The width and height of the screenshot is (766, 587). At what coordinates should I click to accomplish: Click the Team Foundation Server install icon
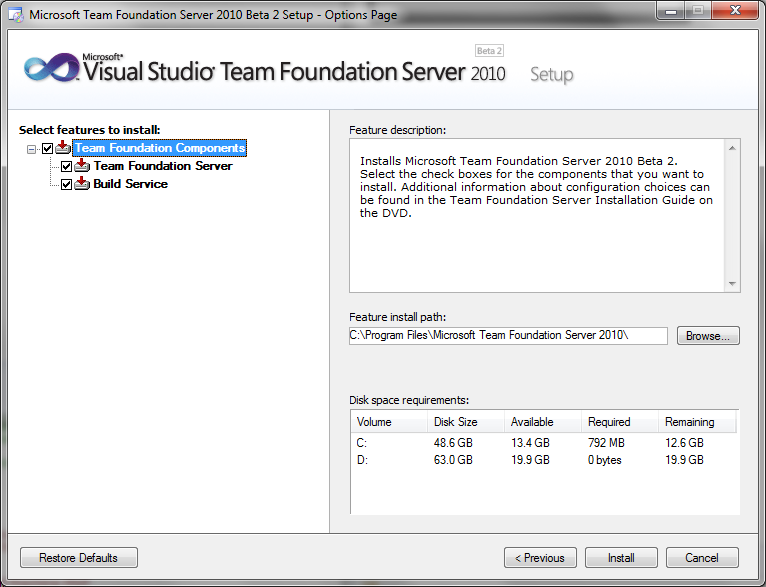[82, 166]
